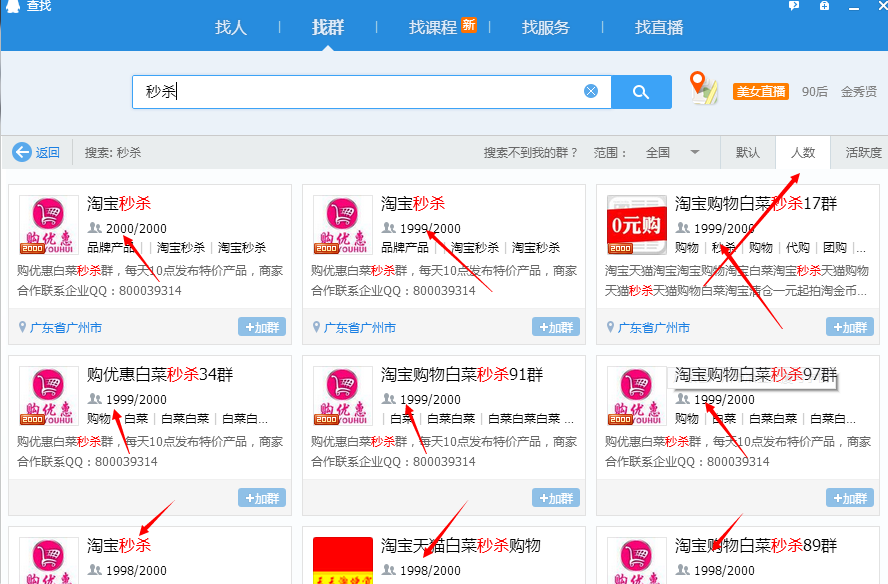Click the feedback speech-bubble icon in title bar
This screenshot has height=584, width=888.
pos(794,6)
